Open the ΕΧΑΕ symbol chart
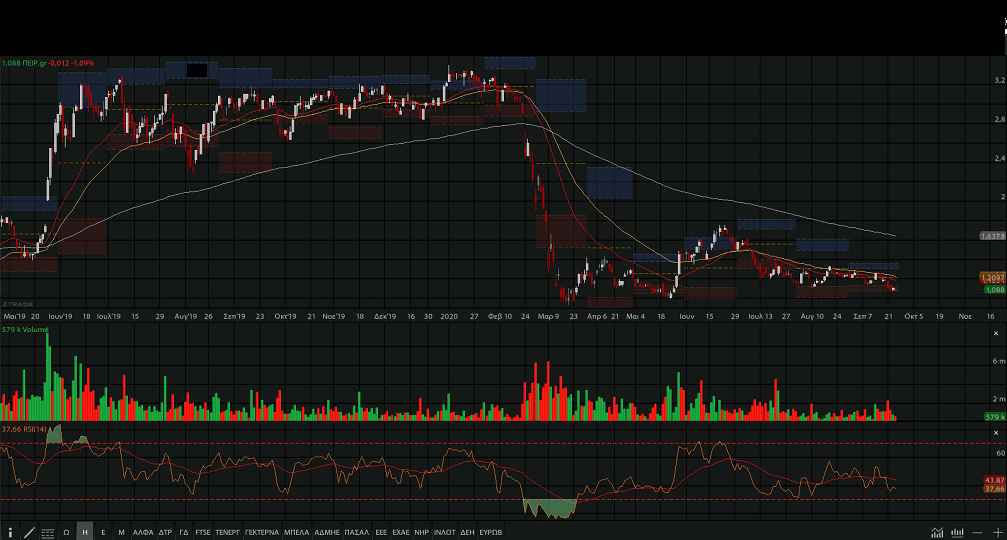 pyautogui.click(x=401, y=532)
